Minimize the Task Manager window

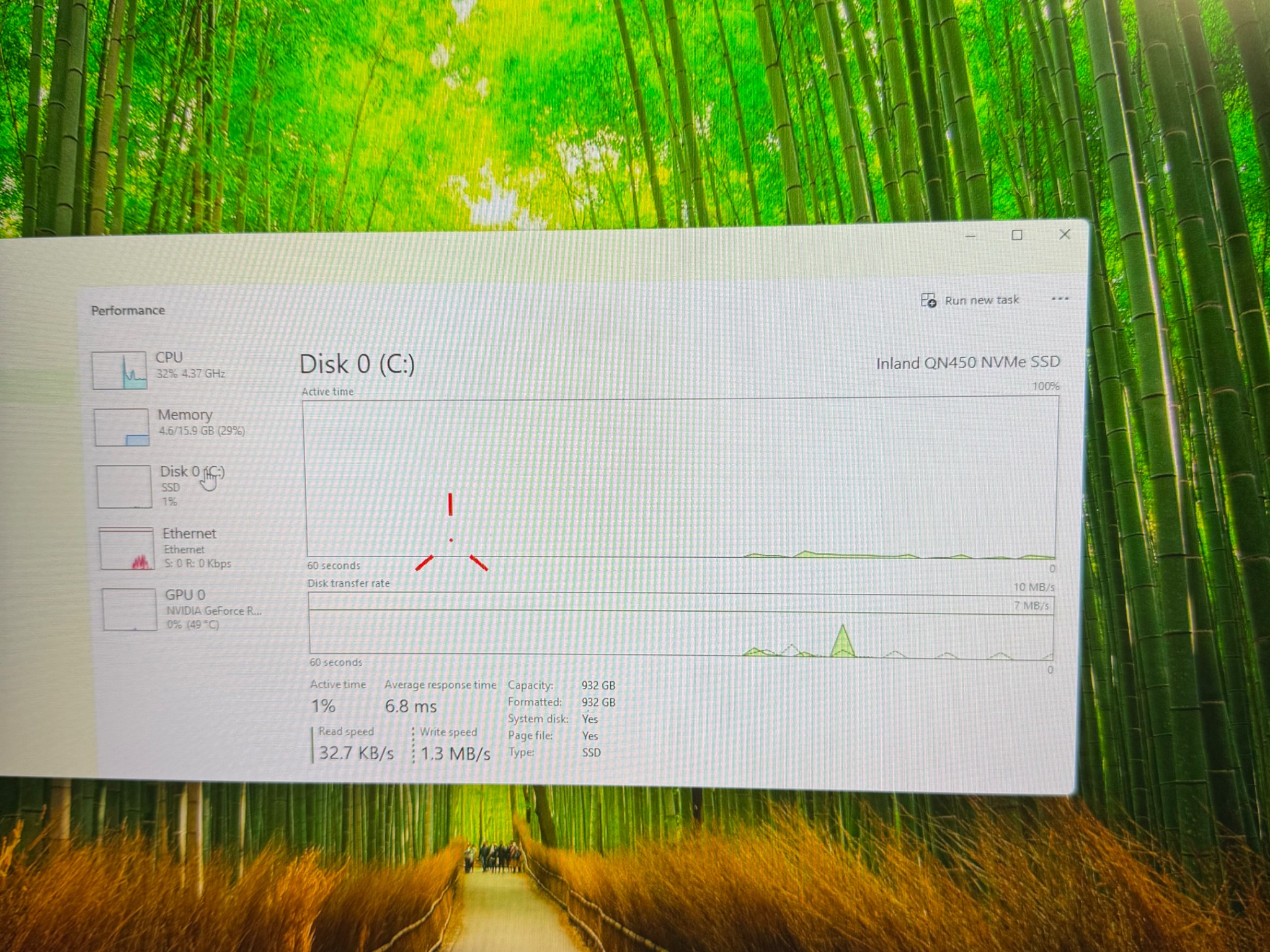[x=970, y=236]
